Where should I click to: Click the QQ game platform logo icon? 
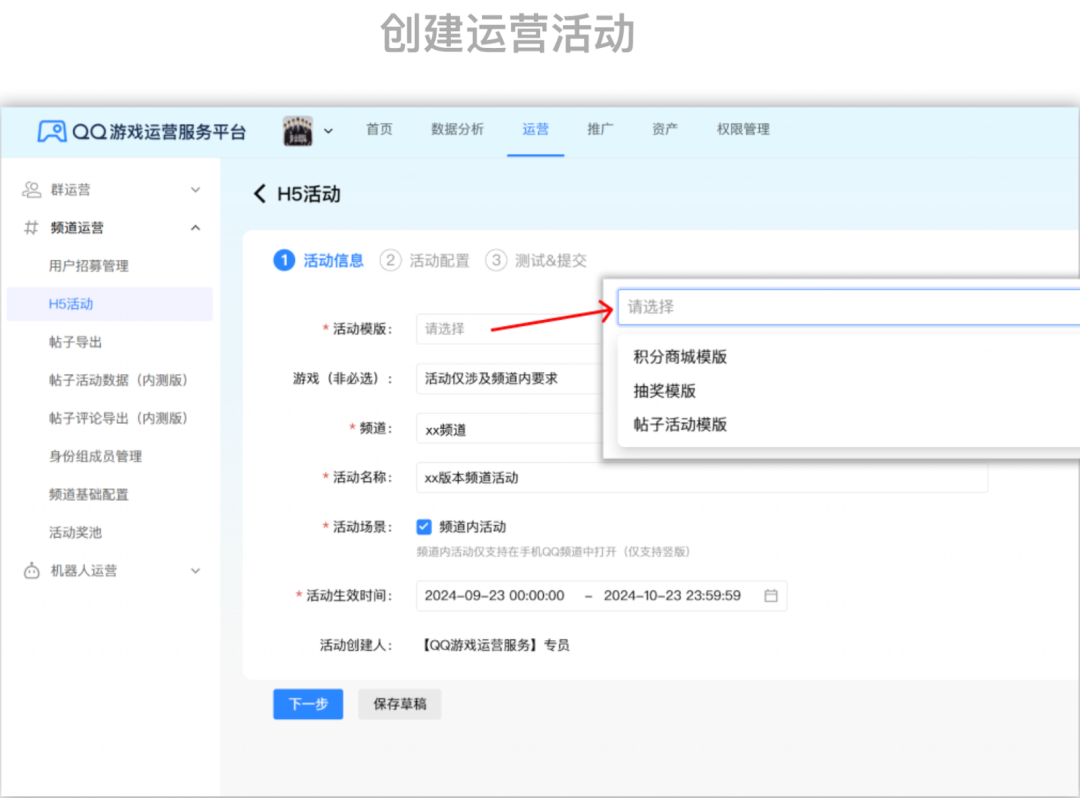[x=52, y=131]
